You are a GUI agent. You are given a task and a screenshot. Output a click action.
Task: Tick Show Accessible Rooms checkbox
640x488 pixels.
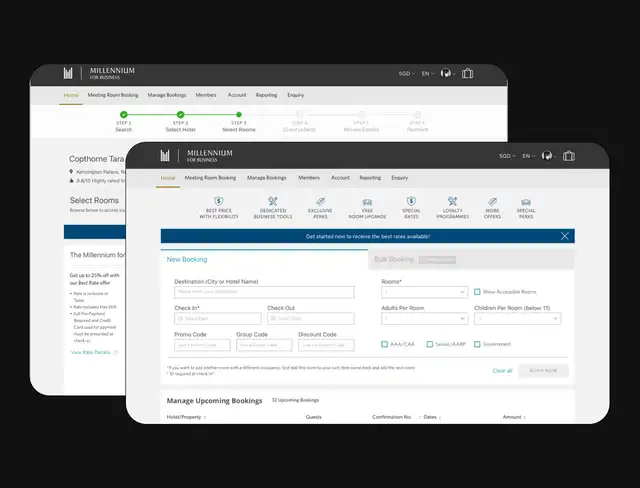tap(477, 292)
